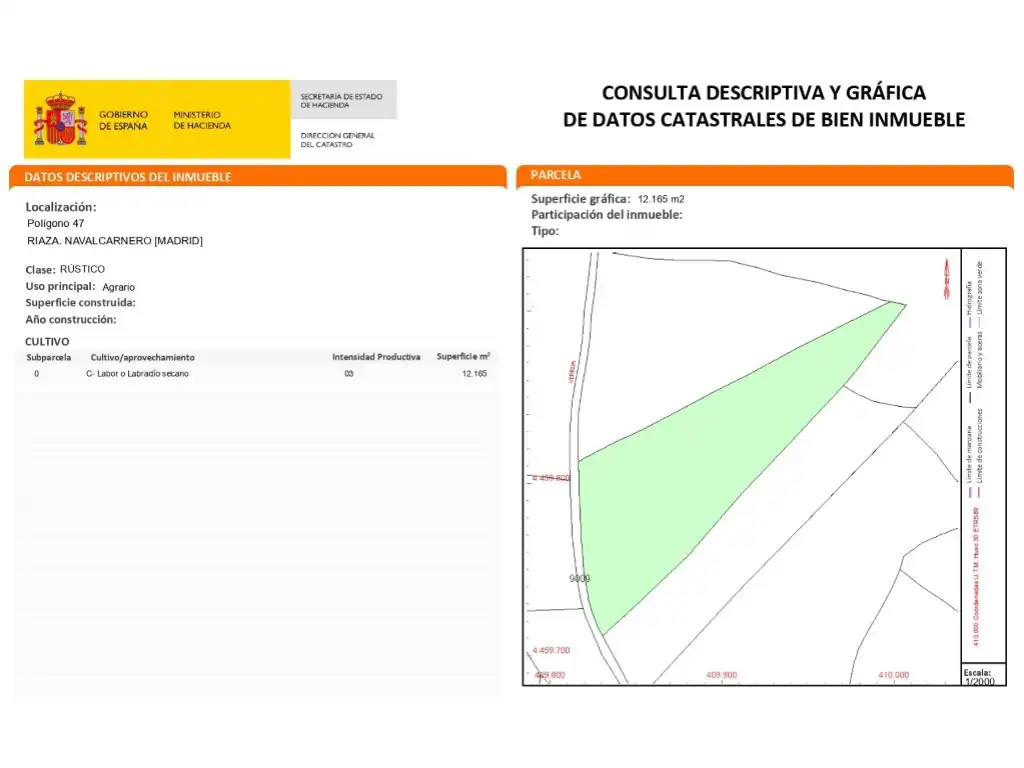
Task: Click the 'MINISTERIO DE HACIENDA' text
Action: point(202,120)
